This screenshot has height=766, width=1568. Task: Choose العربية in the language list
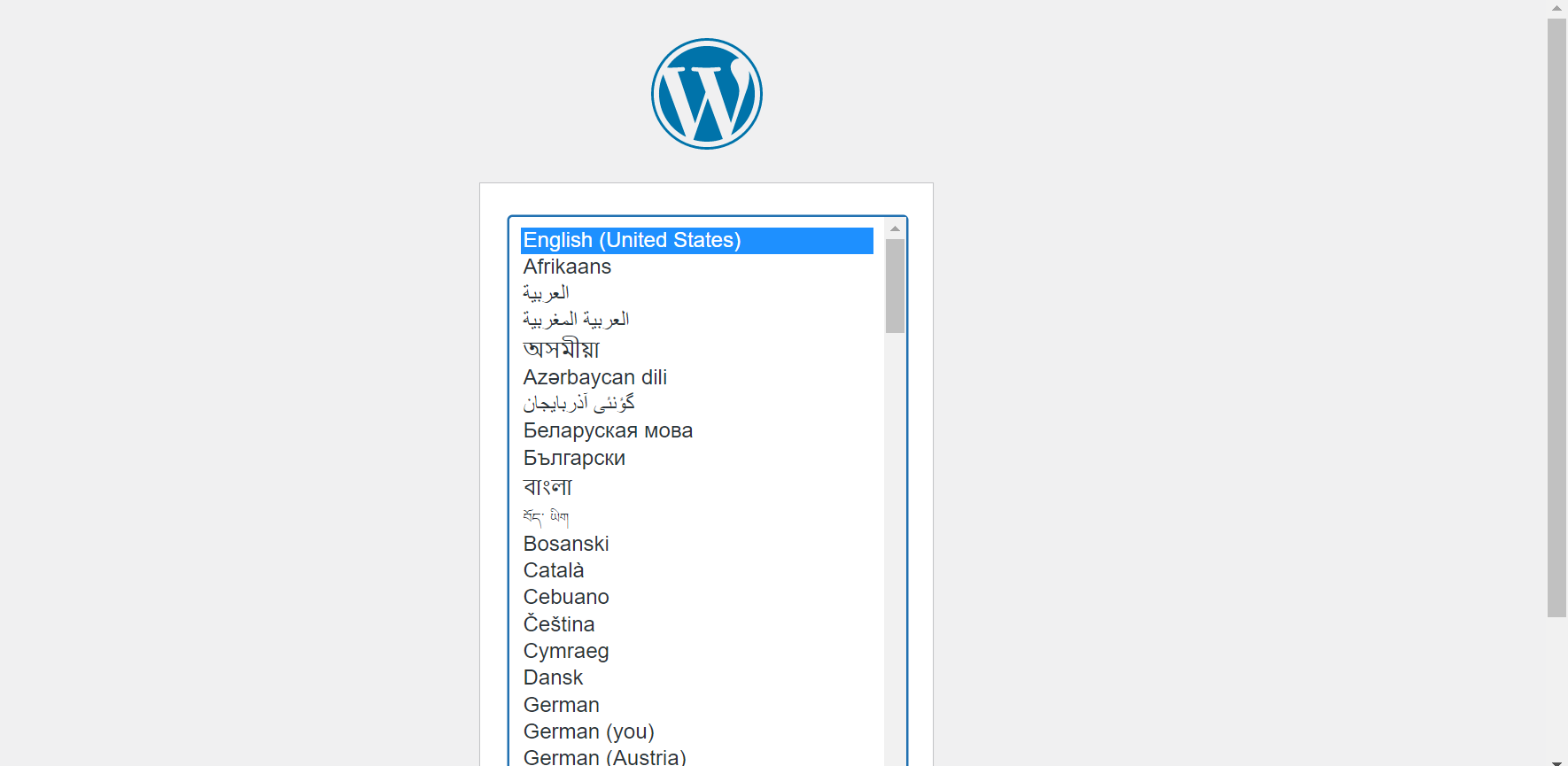click(697, 294)
